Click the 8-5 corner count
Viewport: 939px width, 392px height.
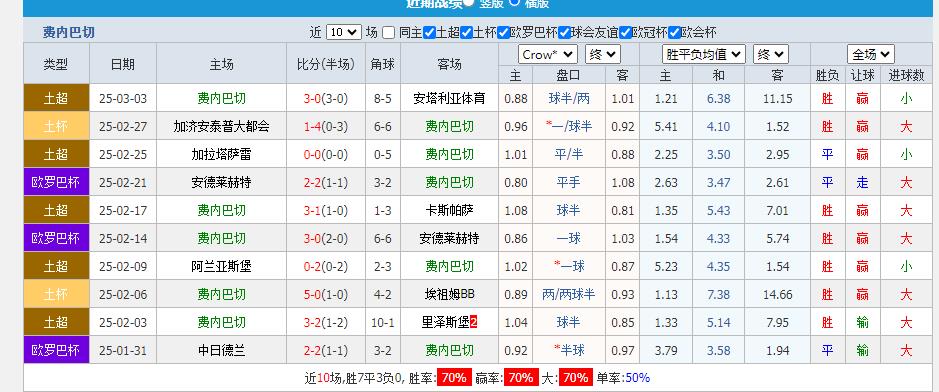coord(383,98)
